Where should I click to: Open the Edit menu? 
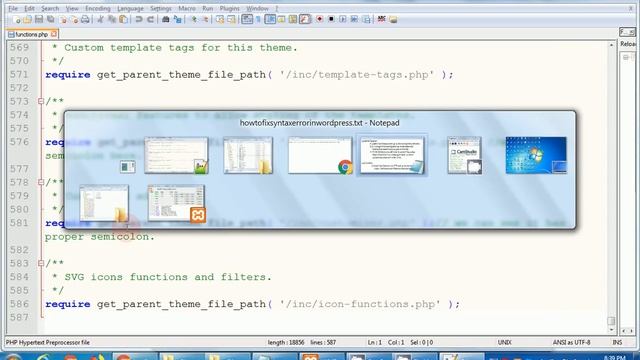tap(29, 8)
